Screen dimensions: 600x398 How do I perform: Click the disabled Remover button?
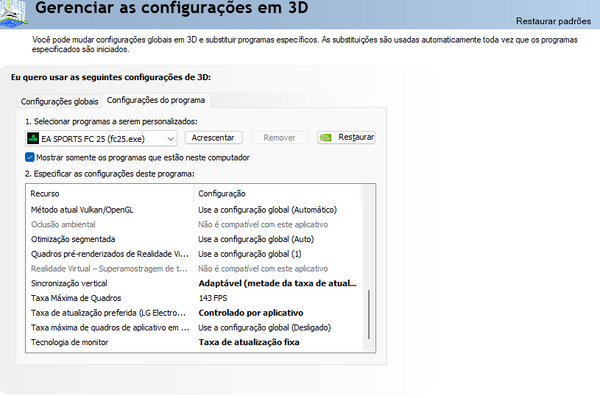click(x=280, y=138)
